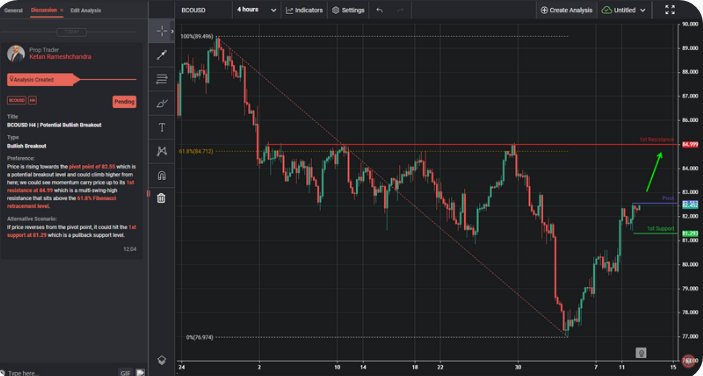
Task: Switch to the General tab
Action: click(13, 10)
